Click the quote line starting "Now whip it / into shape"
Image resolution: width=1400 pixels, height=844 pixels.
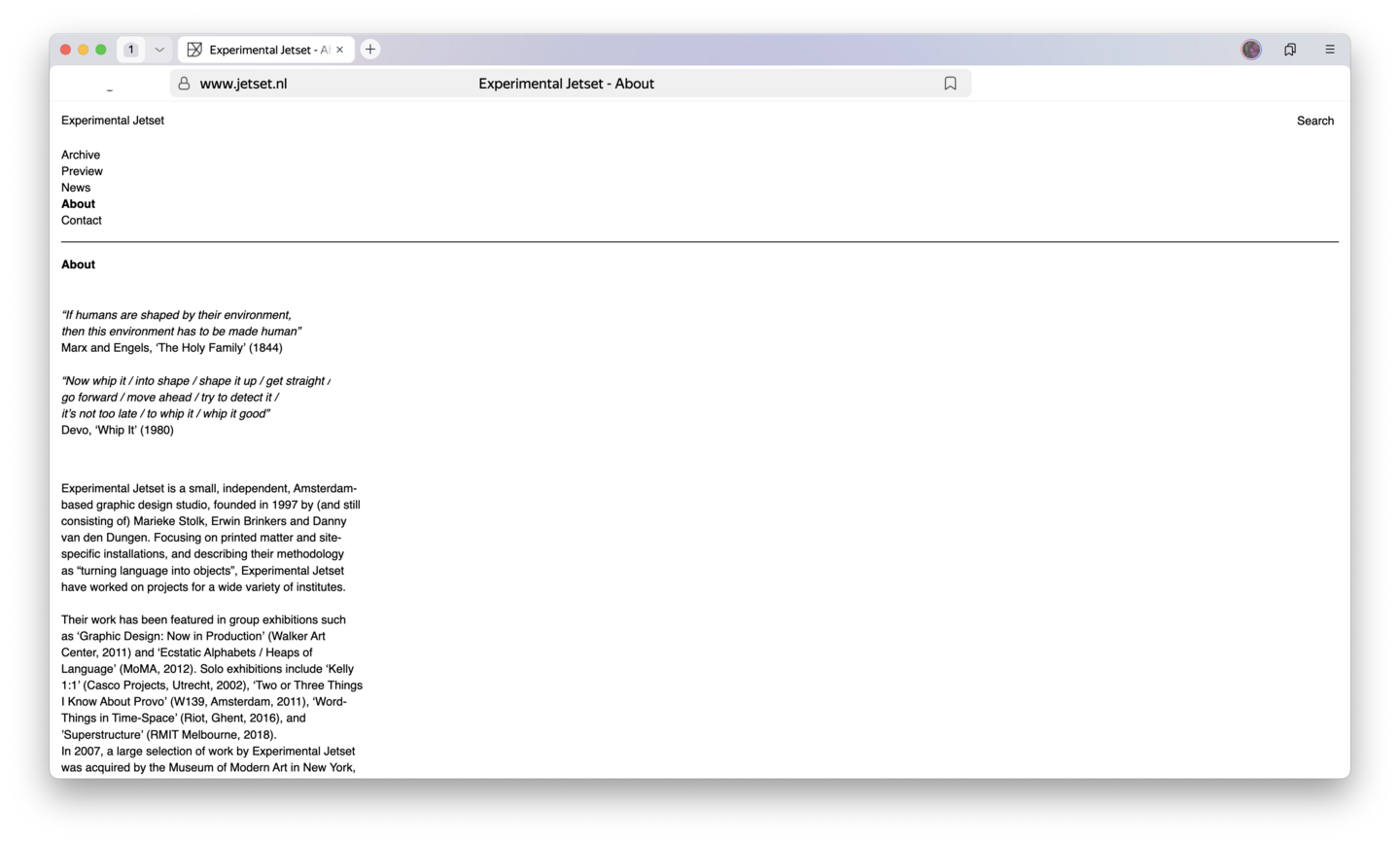tap(195, 381)
